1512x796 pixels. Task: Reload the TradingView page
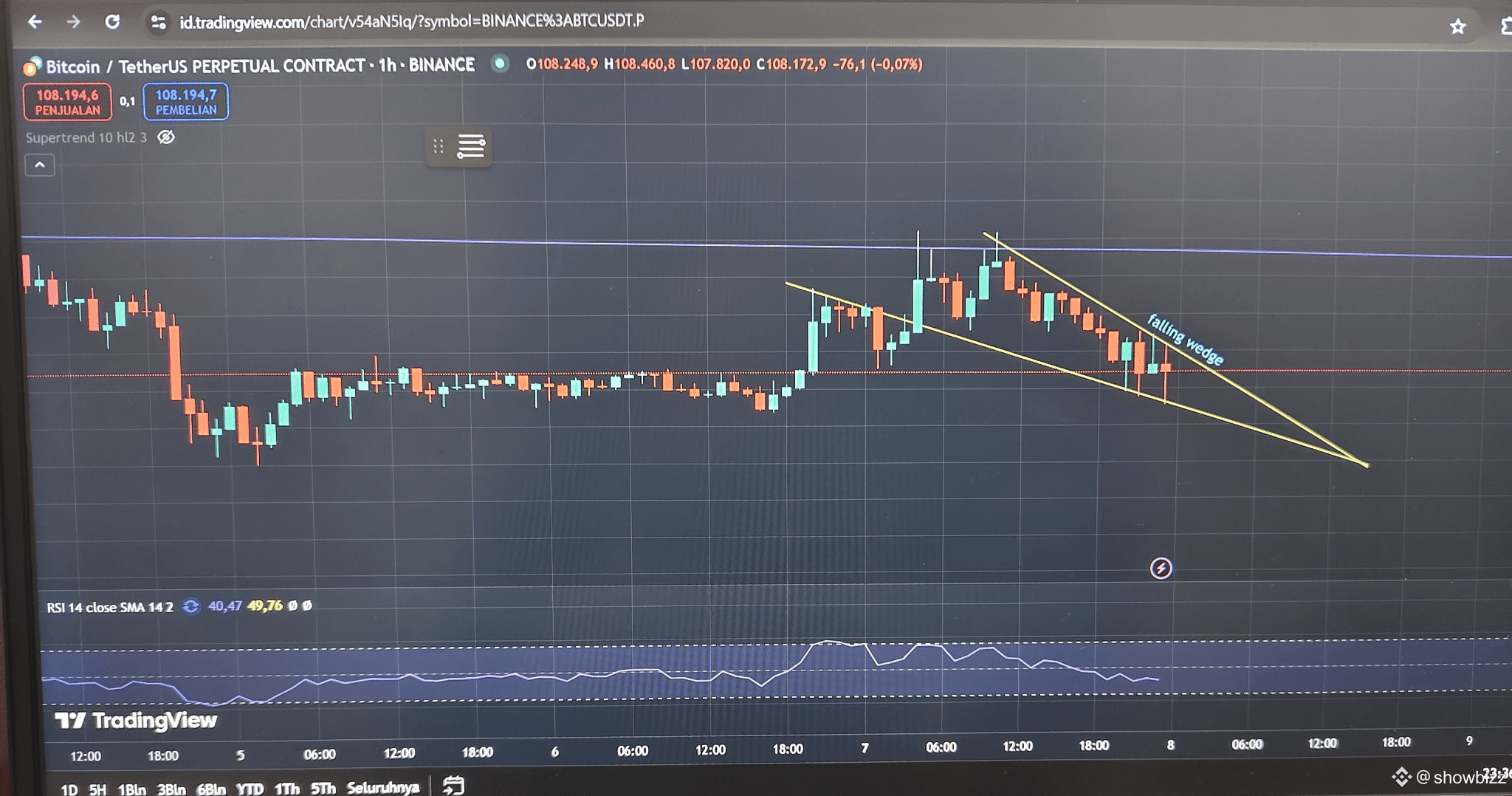(112, 22)
